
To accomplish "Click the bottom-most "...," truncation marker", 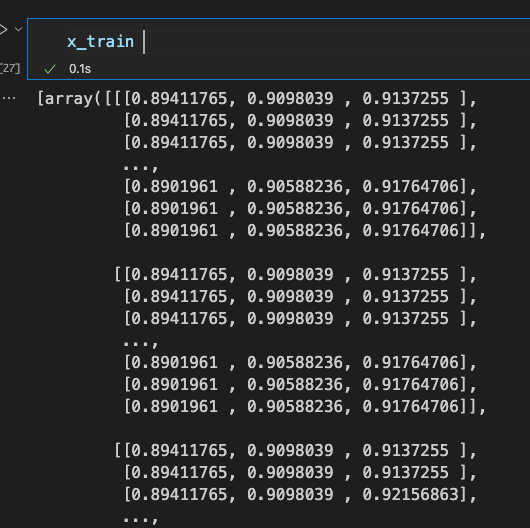I will 141,519.
